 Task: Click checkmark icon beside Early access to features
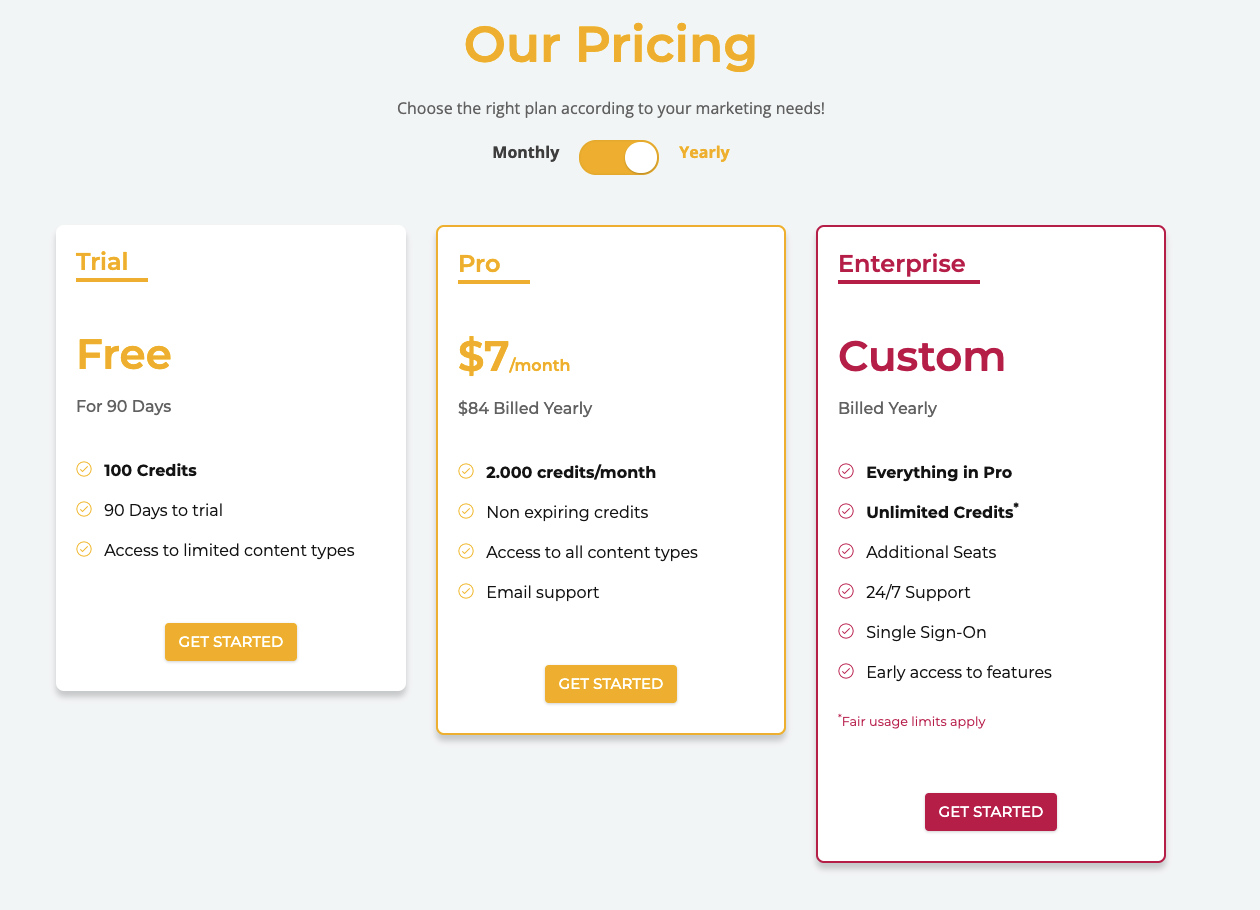click(x=846, y=672)
